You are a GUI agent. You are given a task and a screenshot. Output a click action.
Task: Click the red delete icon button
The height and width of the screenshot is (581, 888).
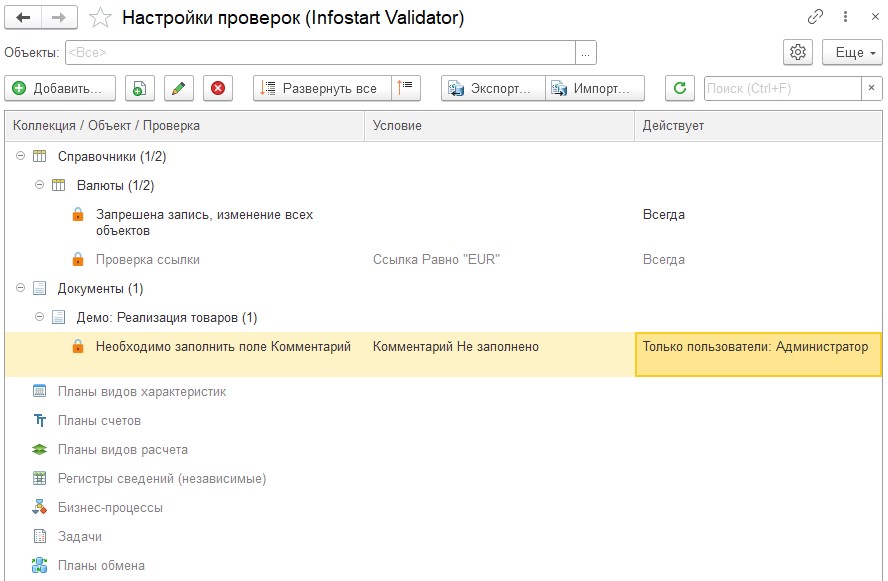point(217,89)
